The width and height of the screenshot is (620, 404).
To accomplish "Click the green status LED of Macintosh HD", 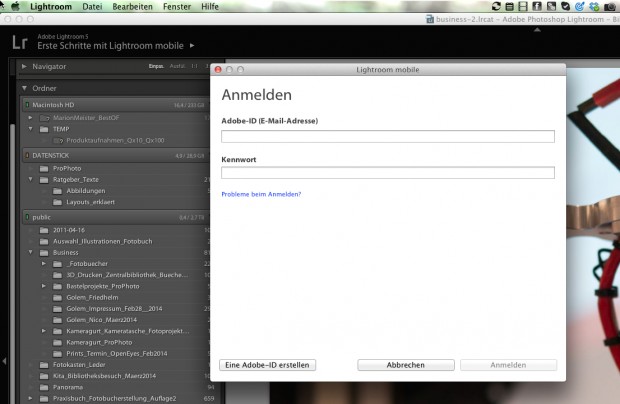I will pos(27,105).
